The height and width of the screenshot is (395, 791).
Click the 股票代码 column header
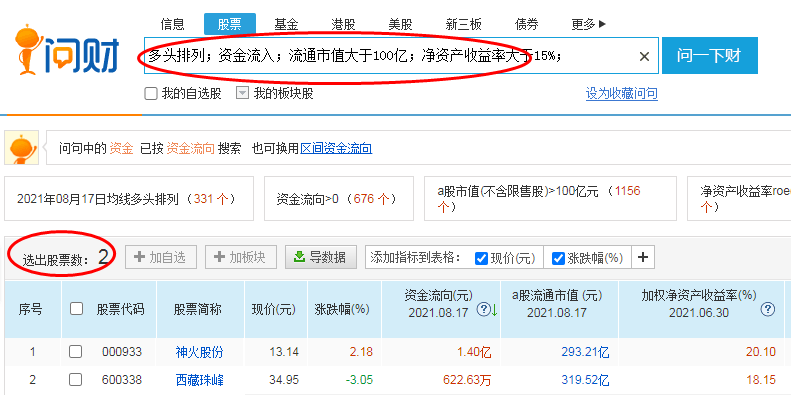point(120,309)
